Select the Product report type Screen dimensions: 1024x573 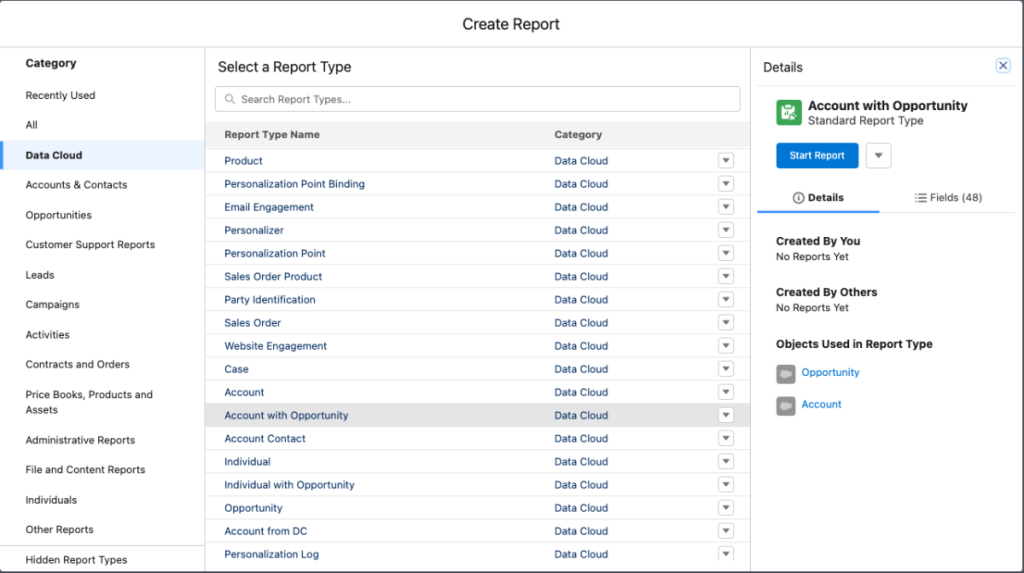(243, 161)
